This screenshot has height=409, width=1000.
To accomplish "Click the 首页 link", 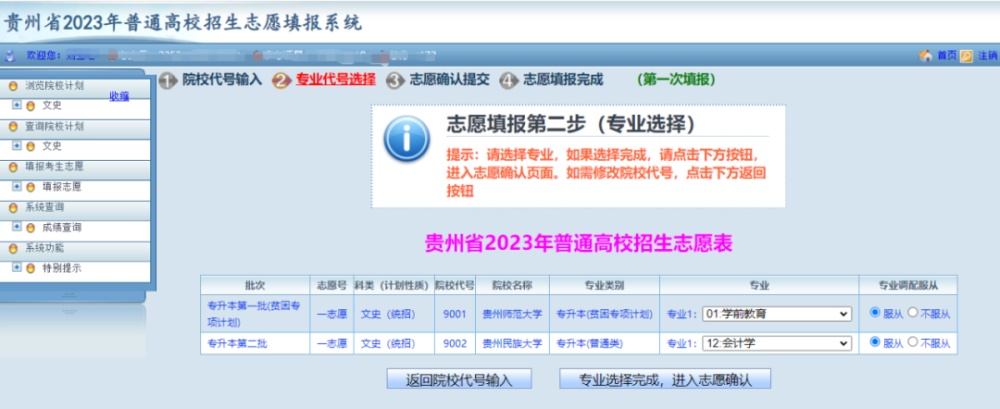I will [x=946, y=56].
